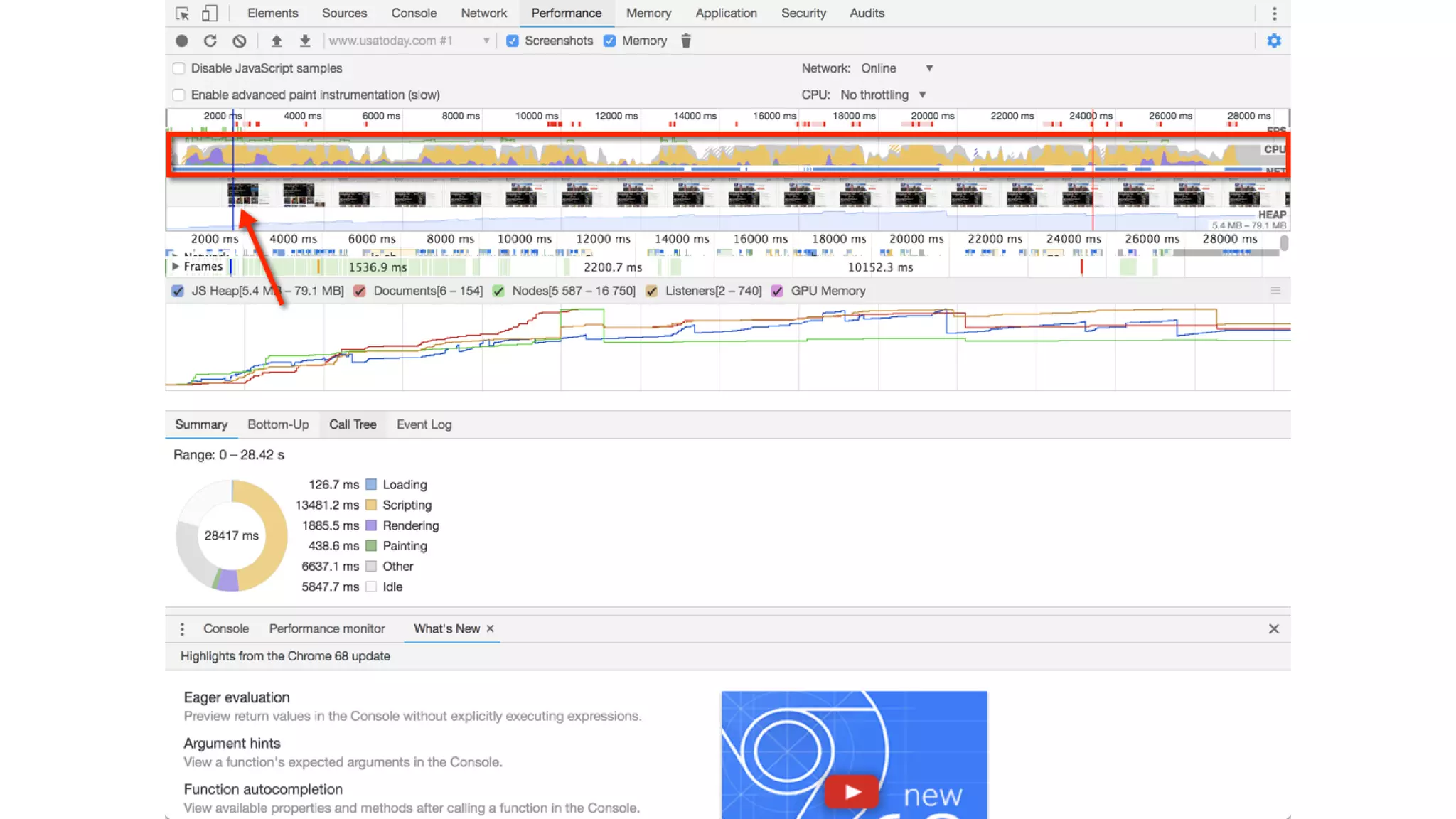Click the load profile upload icon

[277, 41]
